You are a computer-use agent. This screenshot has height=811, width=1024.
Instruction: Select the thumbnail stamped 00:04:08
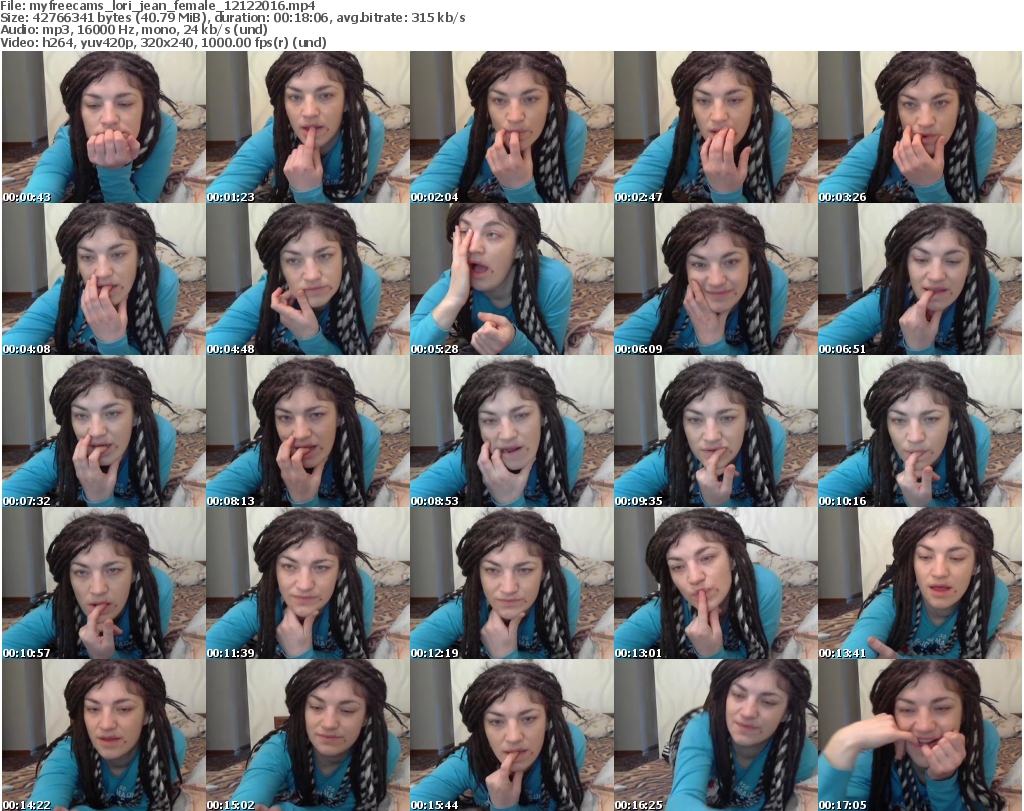[104, 279]
